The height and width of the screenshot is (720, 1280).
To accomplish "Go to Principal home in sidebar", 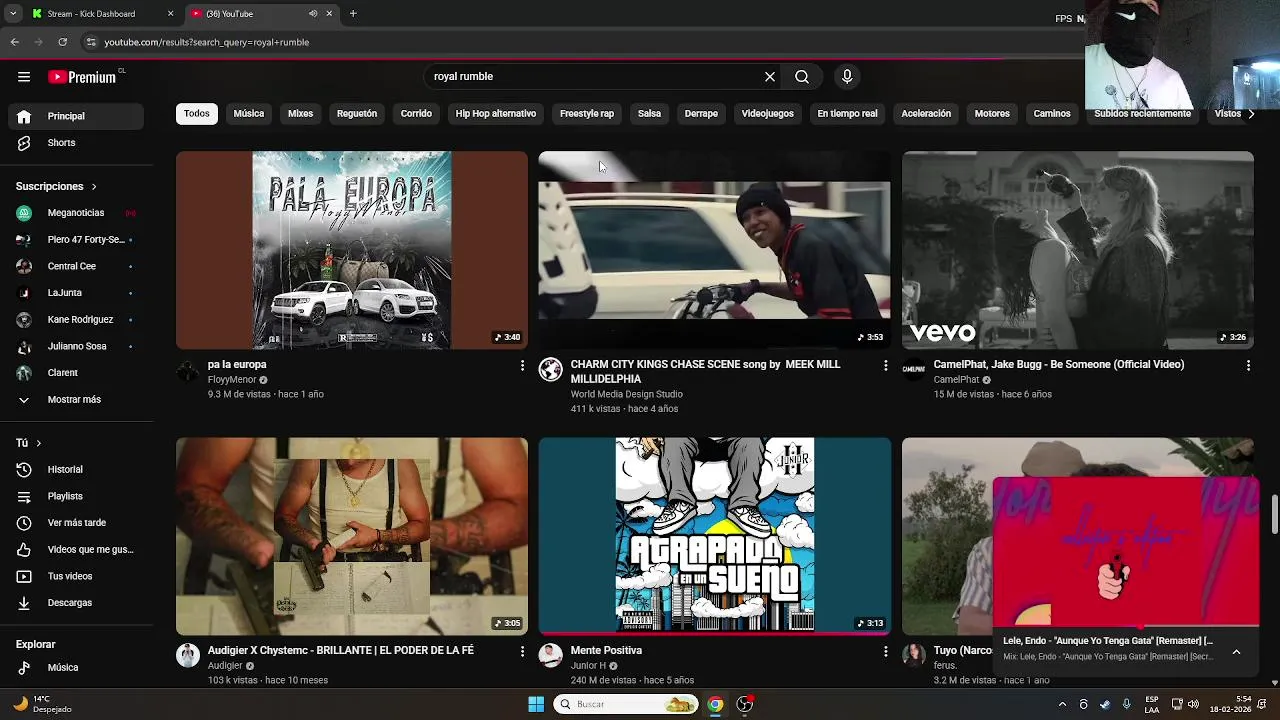I will (77, 117).
